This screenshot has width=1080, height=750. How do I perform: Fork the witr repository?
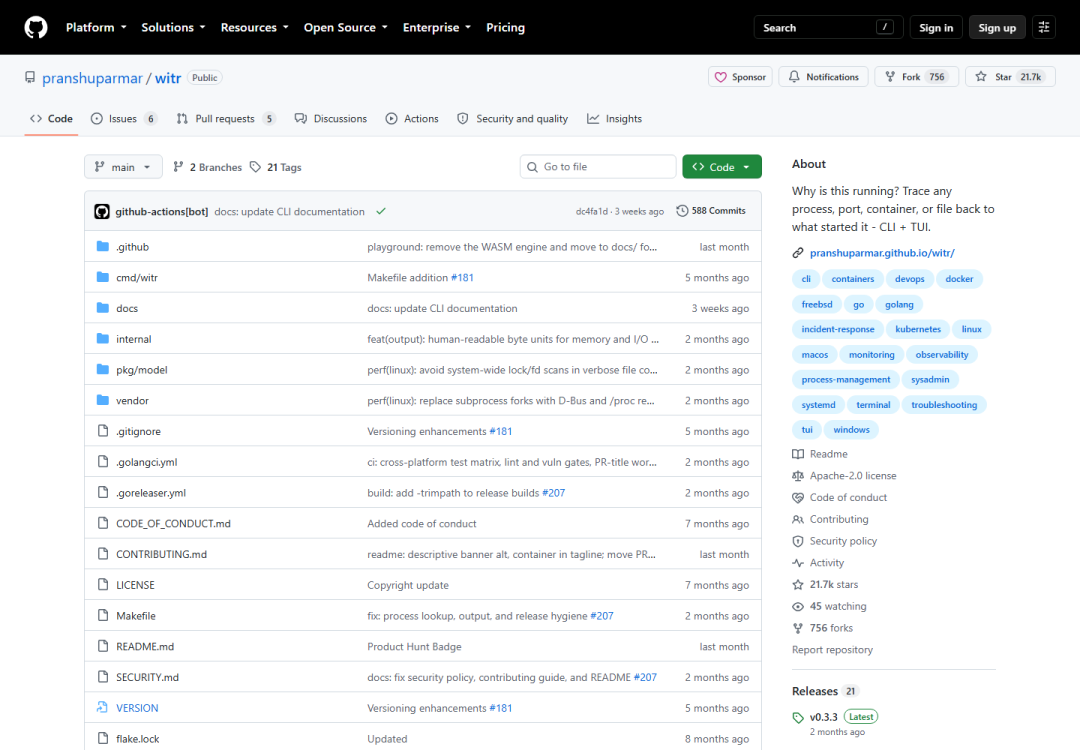[x=916, y=77]
